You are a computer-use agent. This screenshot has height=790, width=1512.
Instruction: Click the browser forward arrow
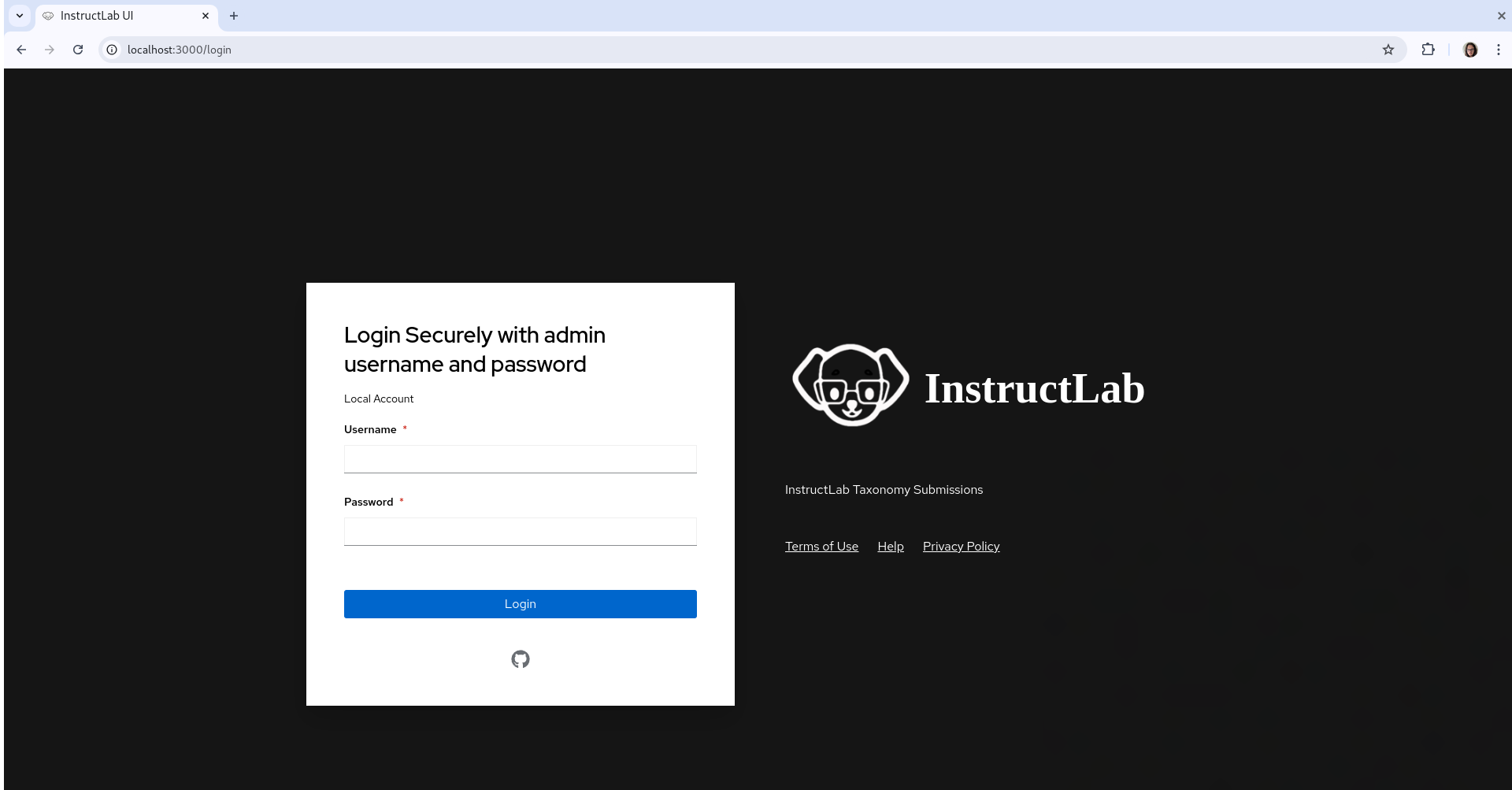[x=50, y=50]
